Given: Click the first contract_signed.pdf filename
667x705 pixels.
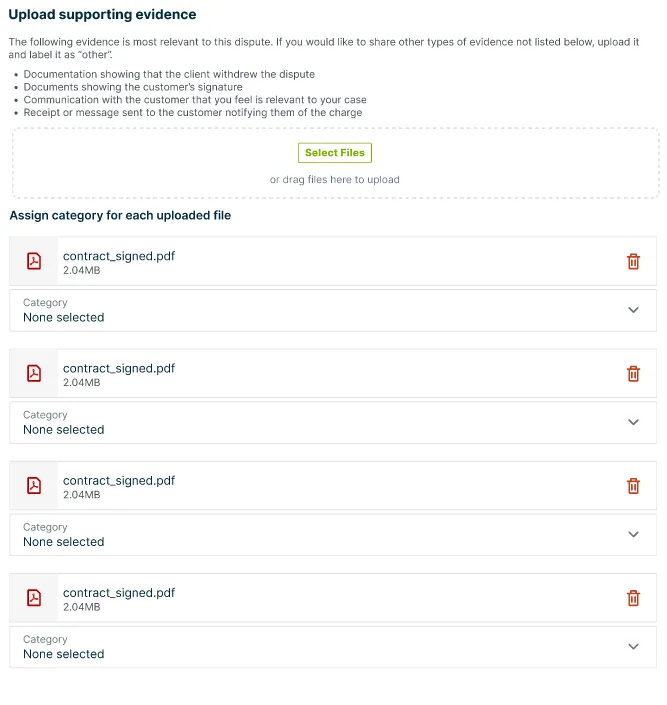Looking at the screenshot, I should [119, 256].
